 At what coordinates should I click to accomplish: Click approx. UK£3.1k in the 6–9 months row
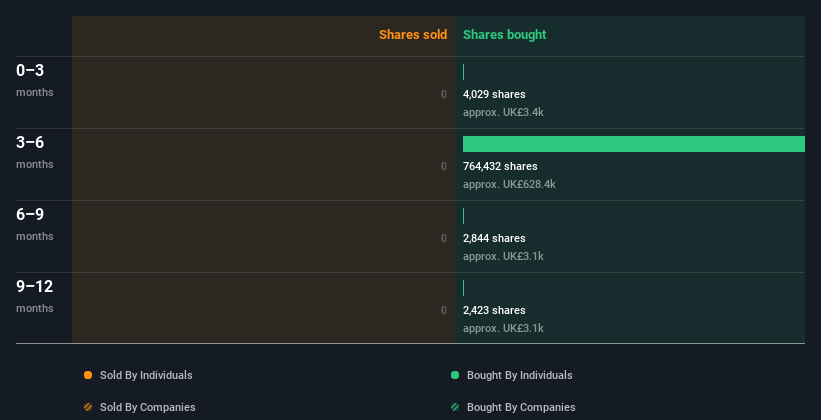pyautogui.click(x=503, y=256)
